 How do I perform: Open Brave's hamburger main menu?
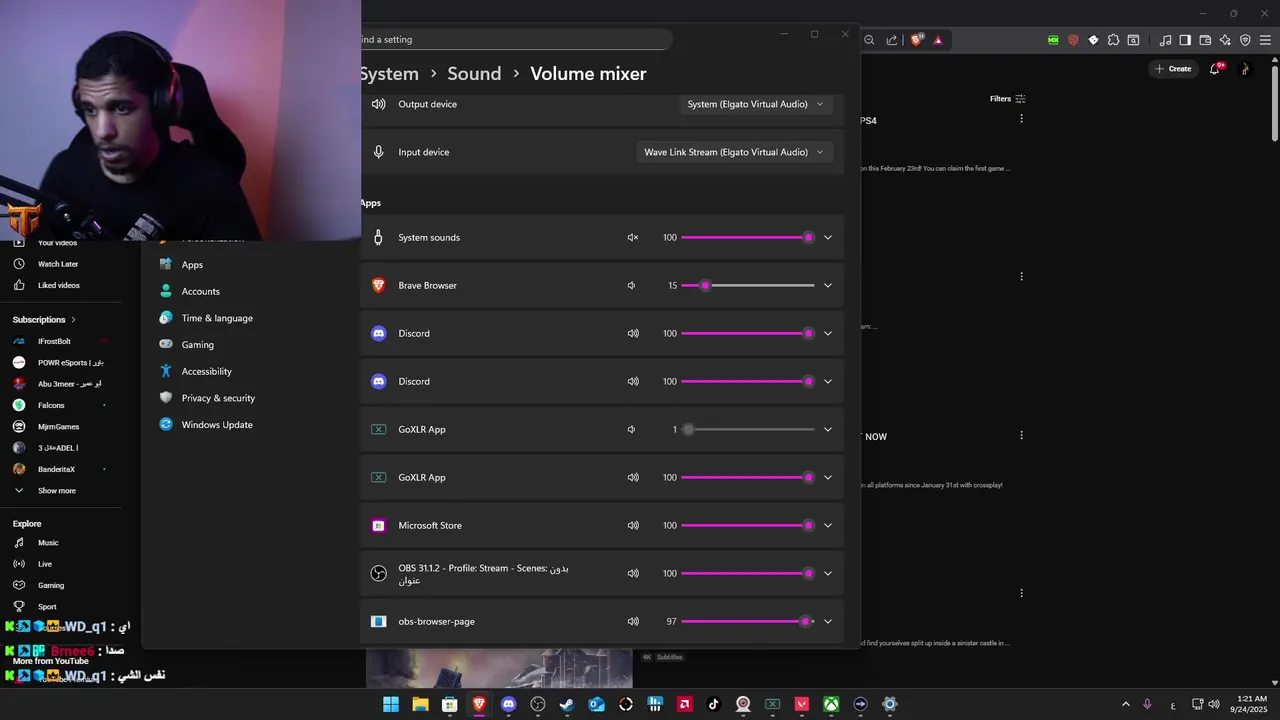1265,40
